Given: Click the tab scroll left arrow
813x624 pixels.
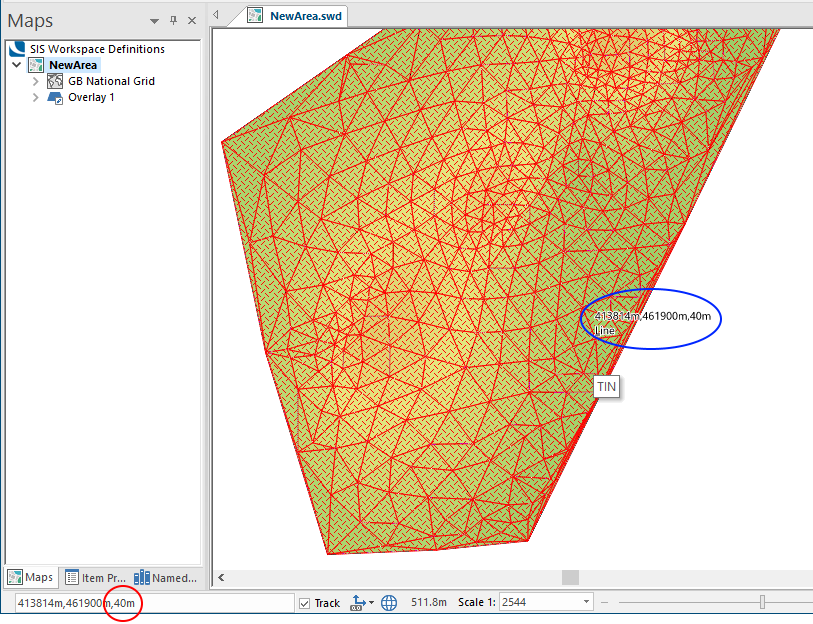Looking at the screenshot, I should 216,15.
